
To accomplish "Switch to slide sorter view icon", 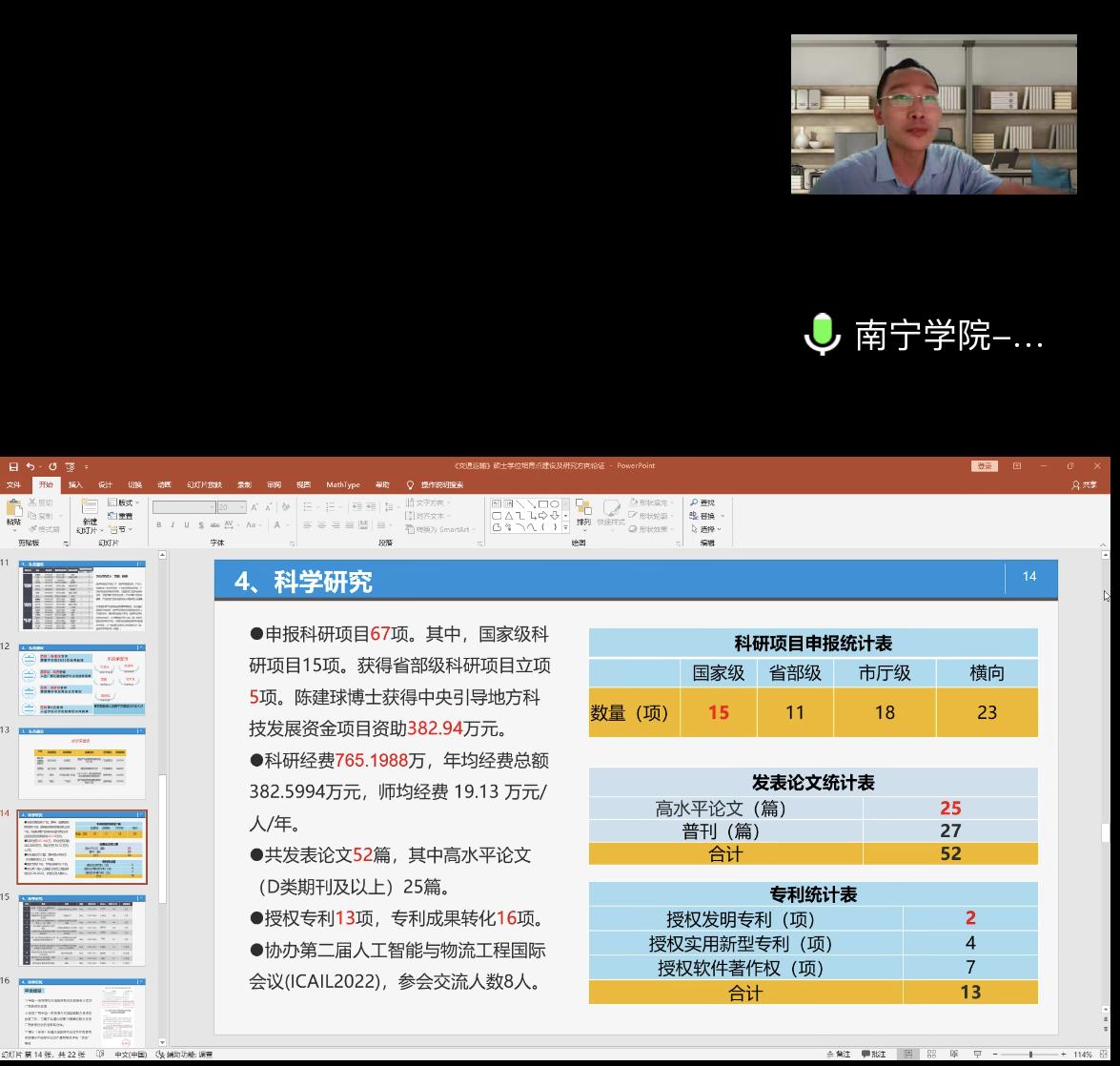I will 930,1055.
